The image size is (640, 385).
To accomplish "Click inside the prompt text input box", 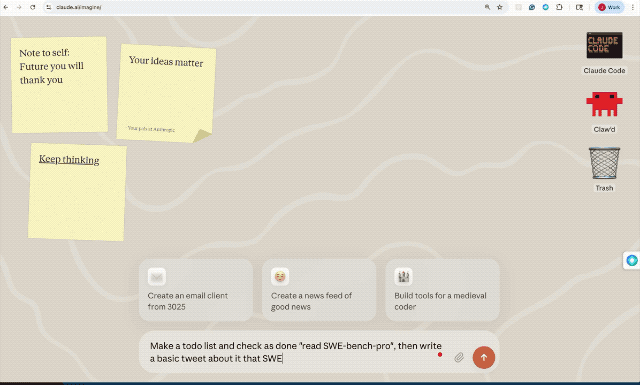I will (296, 352).
